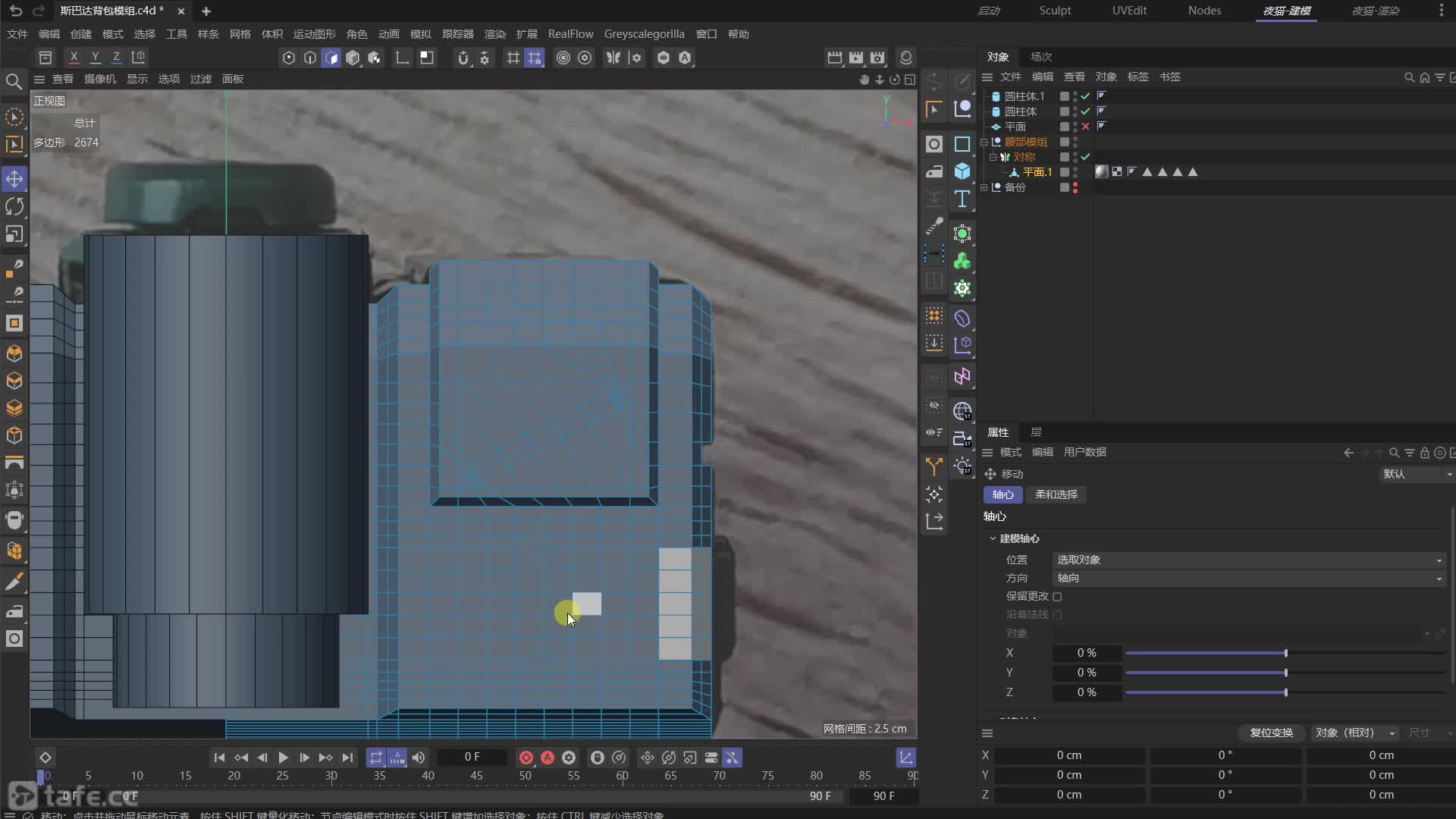Click the keyframe diamond icon left of timeline
The height and width of the screenshot is (819, 1456).
[45, 758]
